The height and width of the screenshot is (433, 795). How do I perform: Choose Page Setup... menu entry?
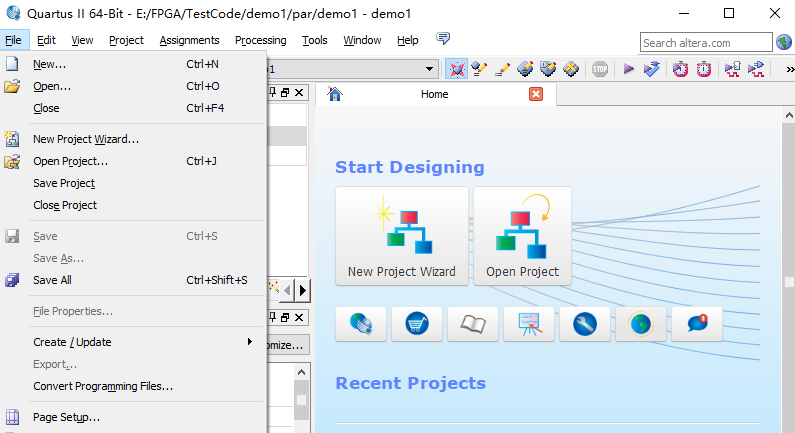[133, 417]
